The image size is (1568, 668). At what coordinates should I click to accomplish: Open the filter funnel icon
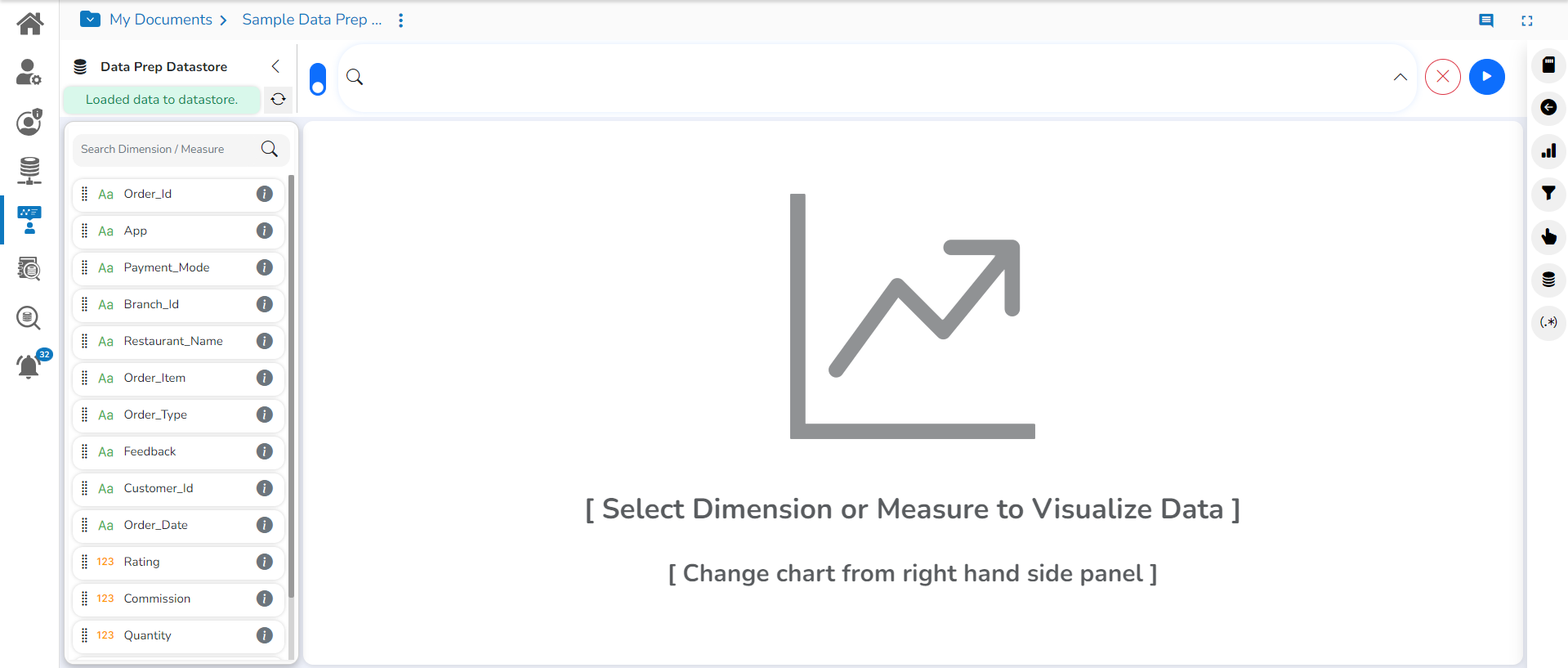[x=1548, y=194]
